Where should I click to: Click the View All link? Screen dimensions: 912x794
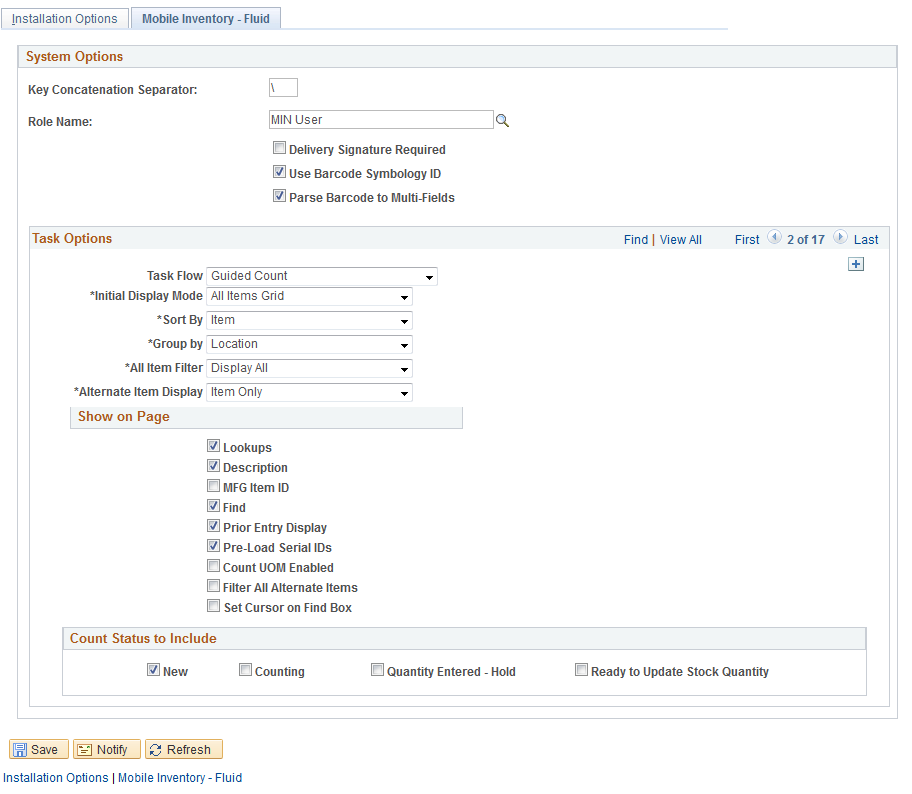[x=680, y=239]
